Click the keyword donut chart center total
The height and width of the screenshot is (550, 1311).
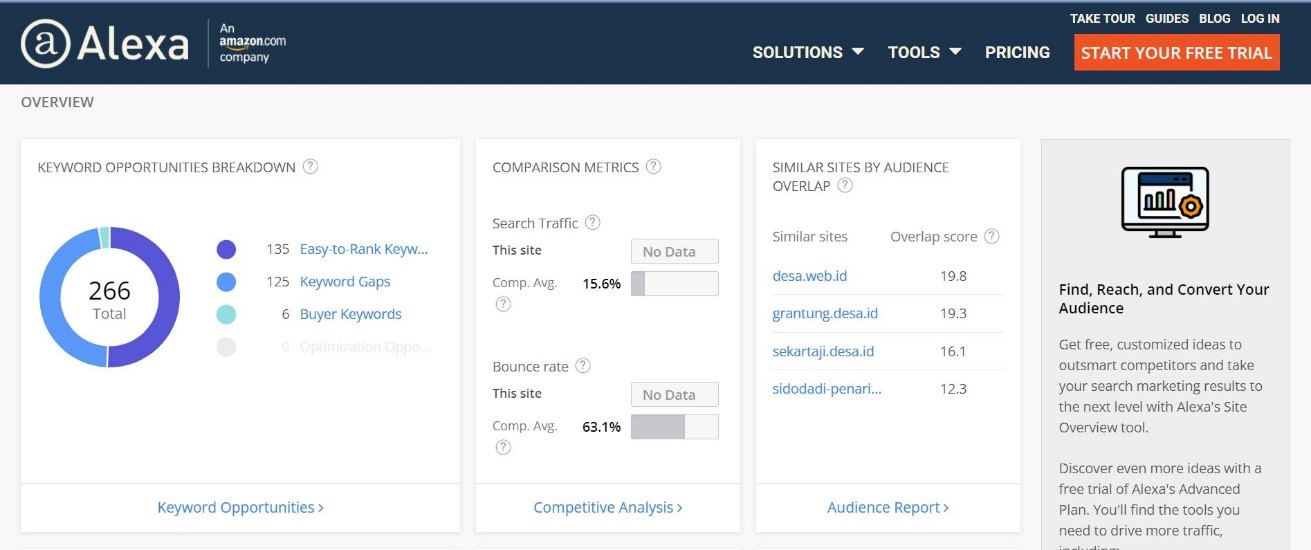pos(109,298)
